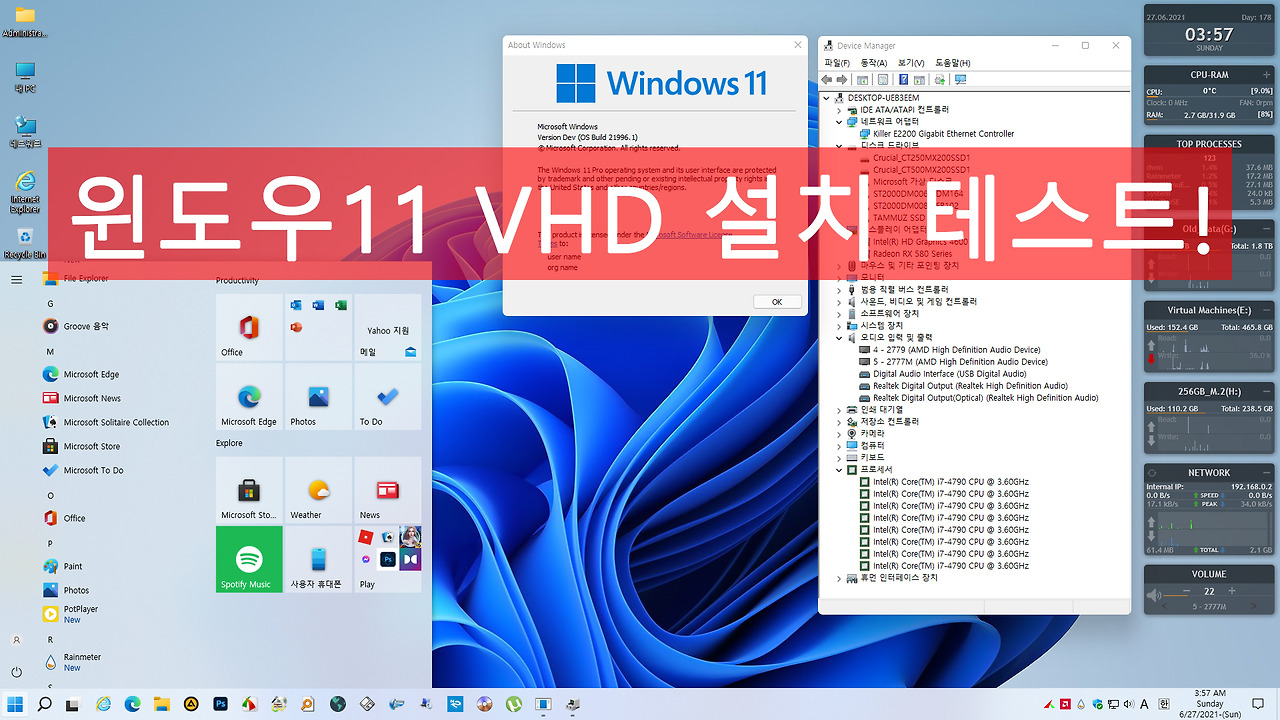Launch Microsoft Solitaire Collection
The height and width of the screenshot is (720, 1280).
(x=105, y=422)
